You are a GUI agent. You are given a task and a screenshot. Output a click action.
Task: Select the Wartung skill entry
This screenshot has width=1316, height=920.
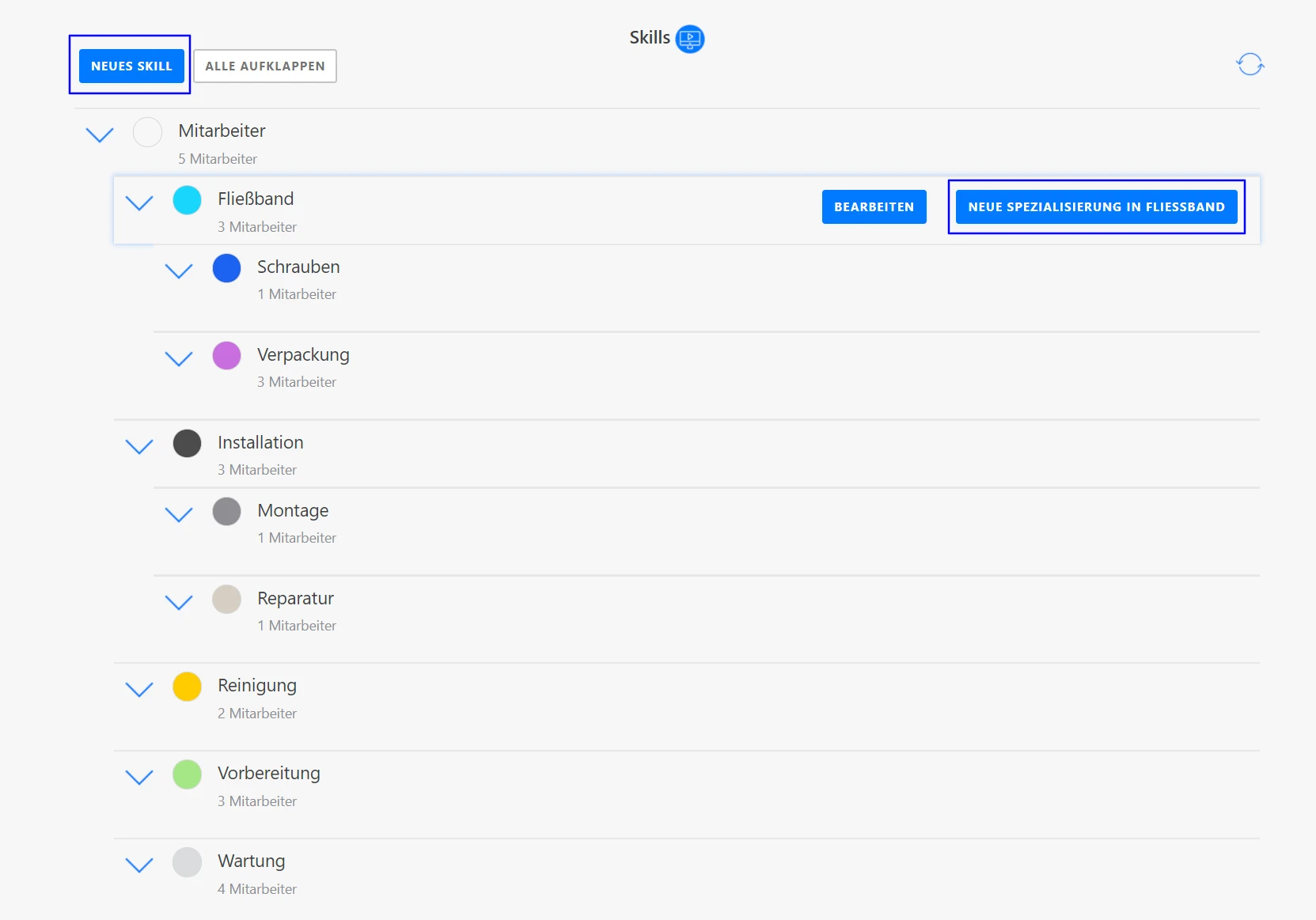251,861
